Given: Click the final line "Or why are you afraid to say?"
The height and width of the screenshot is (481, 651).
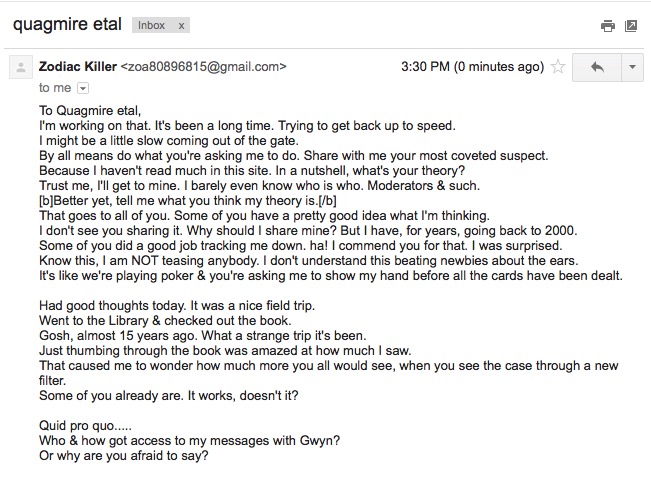Looking at the screenshot, I should point(124,455).
